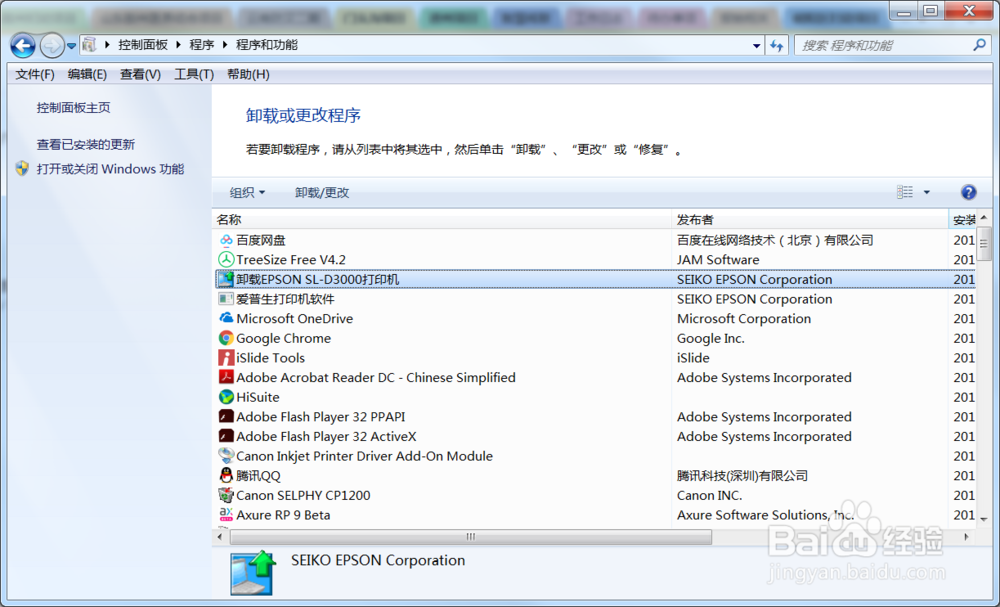Click the 爱普生打印机软件 icon
Image resolution: width=1000 pixels, height=607 pixels.
(226, 299)
